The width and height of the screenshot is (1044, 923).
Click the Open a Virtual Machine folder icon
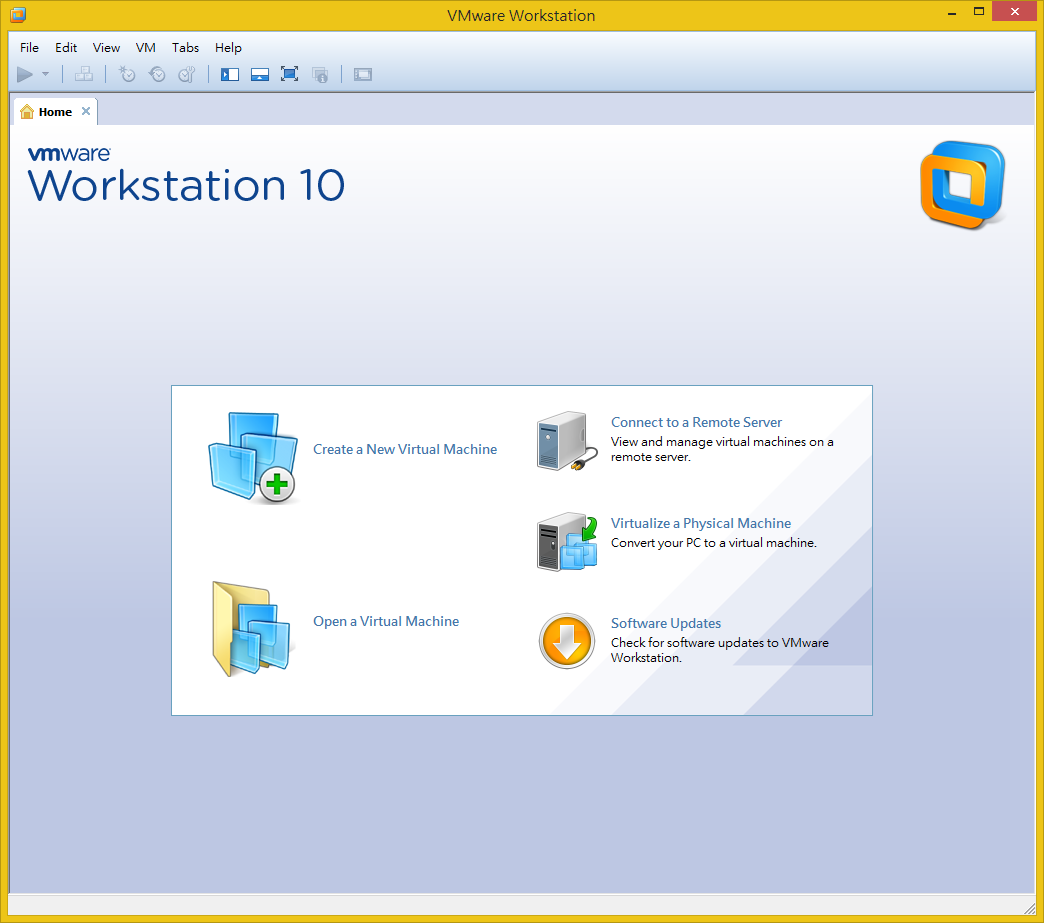(252, 629)
